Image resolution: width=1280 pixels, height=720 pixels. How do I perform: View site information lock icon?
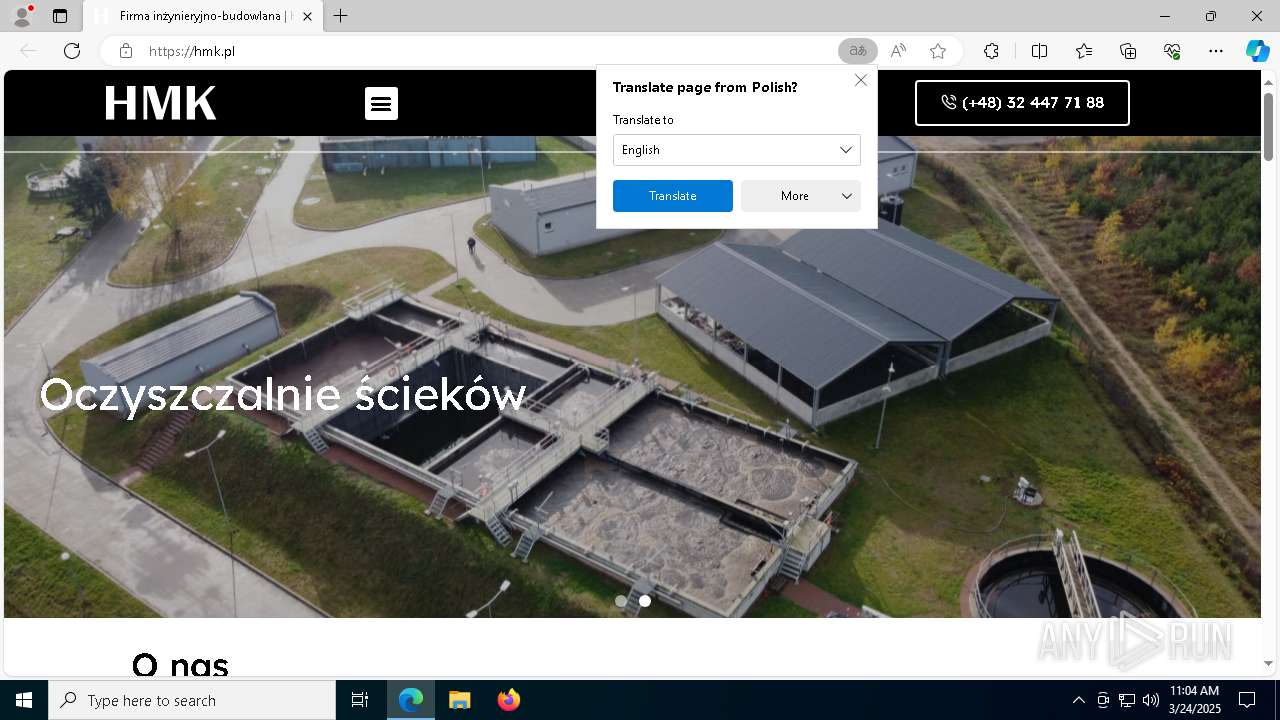point(126,51)
